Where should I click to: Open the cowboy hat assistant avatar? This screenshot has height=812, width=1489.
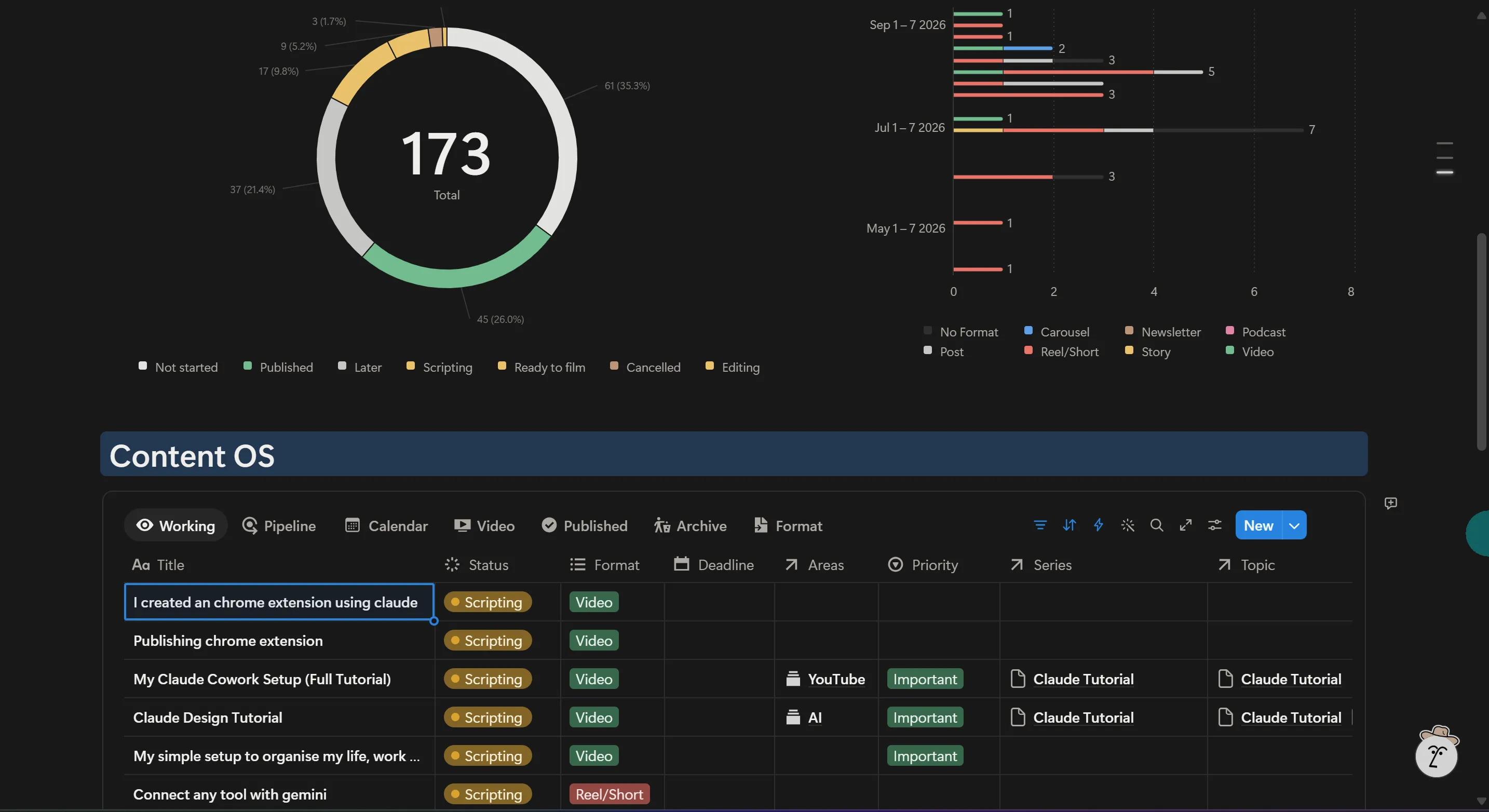[1437, 751]
